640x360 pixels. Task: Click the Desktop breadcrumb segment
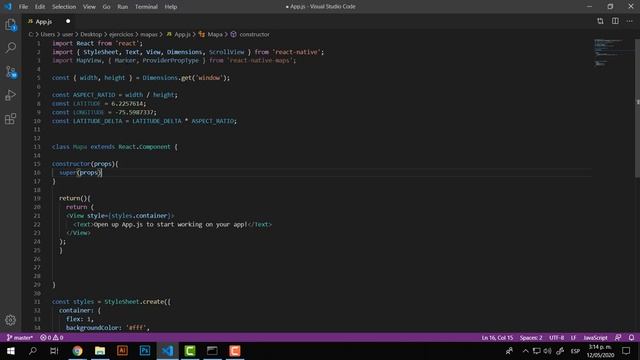pos(91,34)
